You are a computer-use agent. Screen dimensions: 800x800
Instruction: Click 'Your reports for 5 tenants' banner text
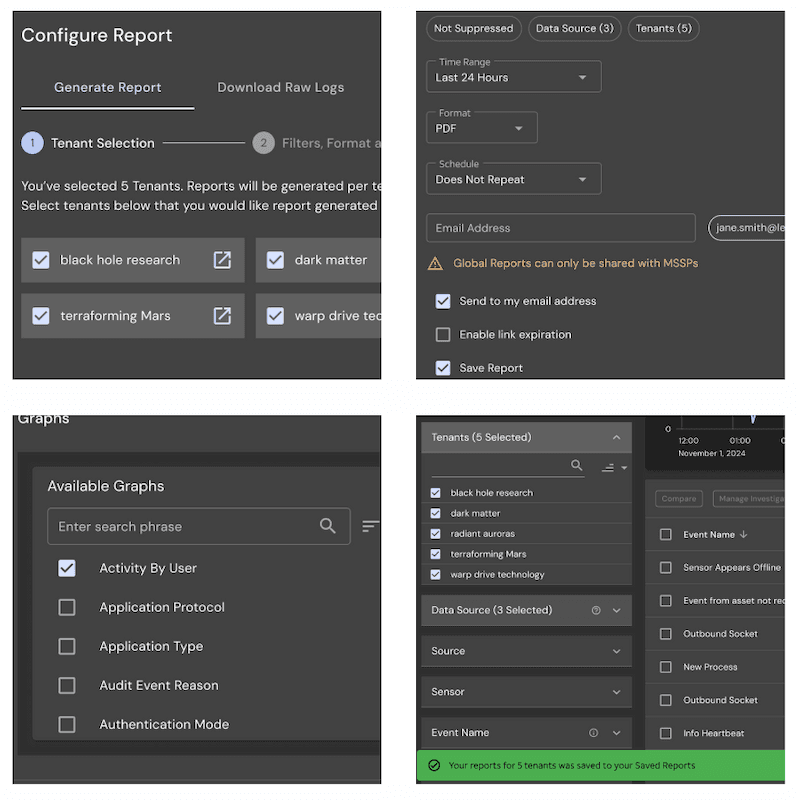point(571,765)
